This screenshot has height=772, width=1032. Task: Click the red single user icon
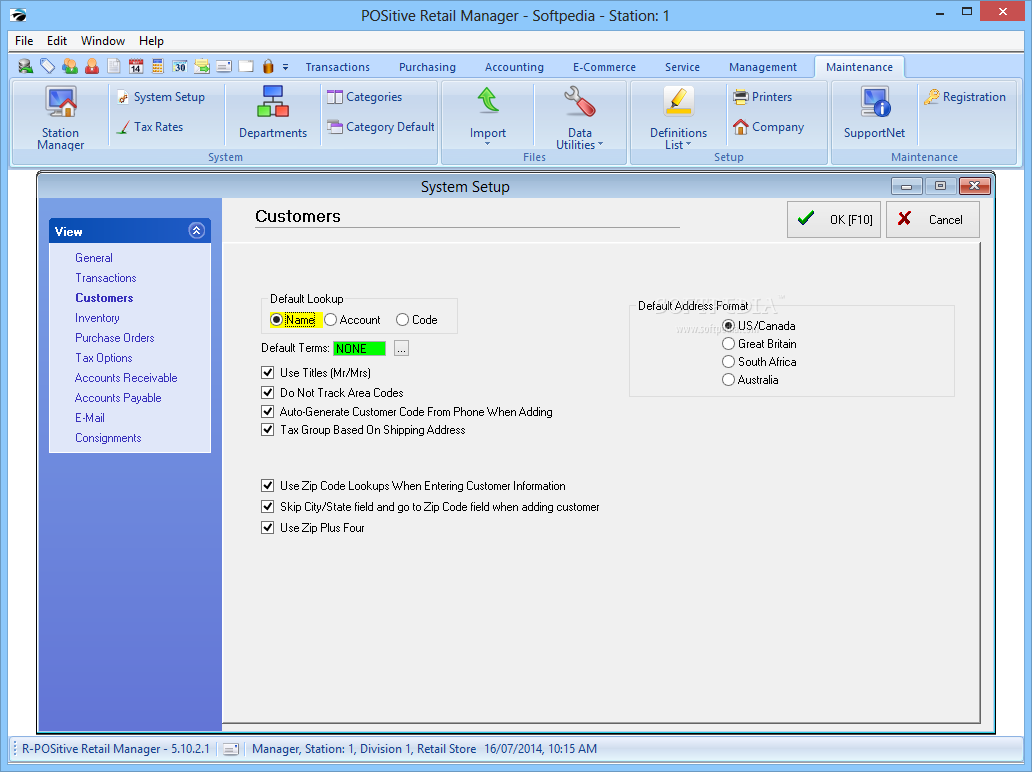(91, 66)
